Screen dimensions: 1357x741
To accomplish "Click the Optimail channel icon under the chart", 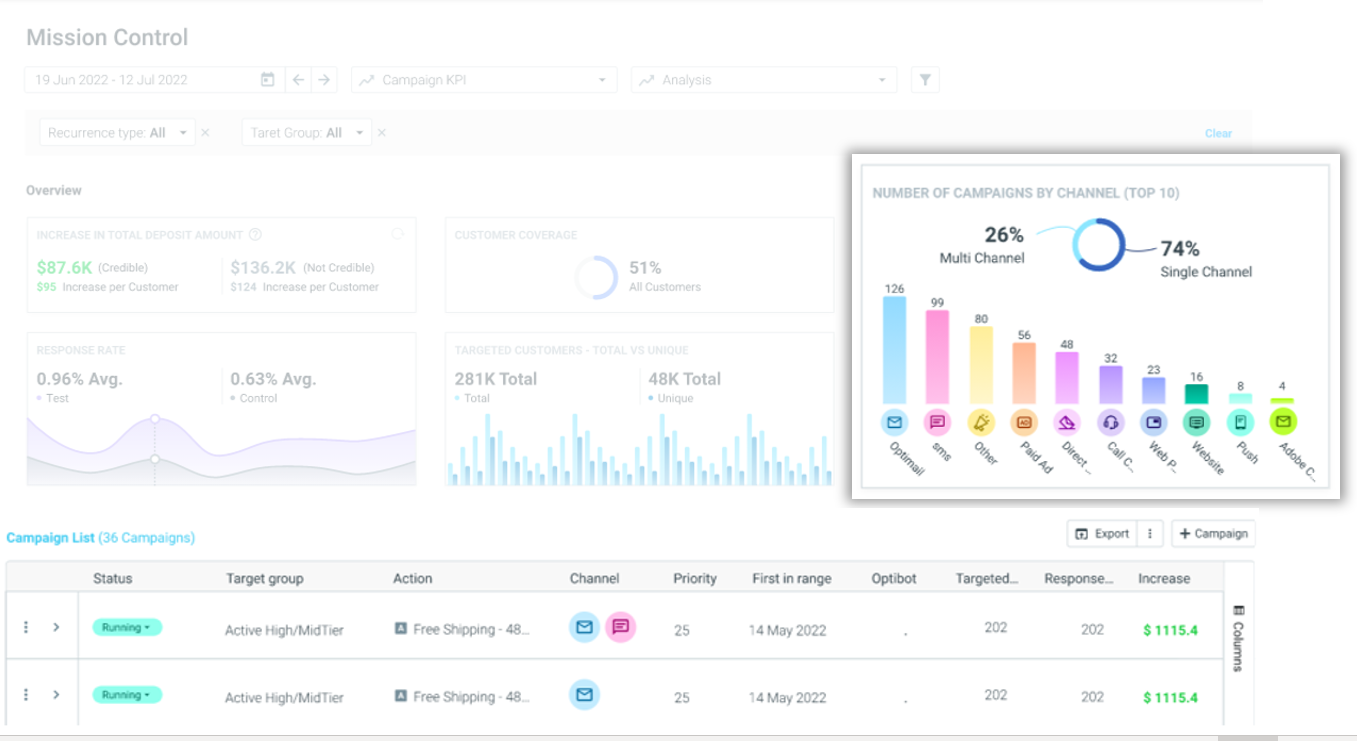I will (894, 422).
